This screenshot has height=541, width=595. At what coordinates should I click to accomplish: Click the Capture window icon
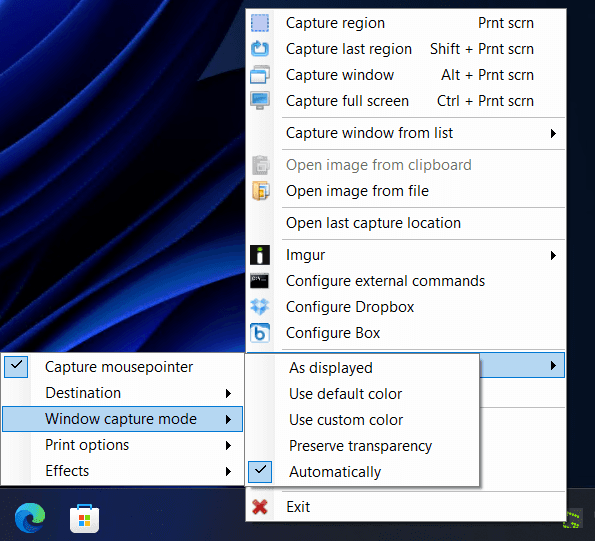pos(260,74)
